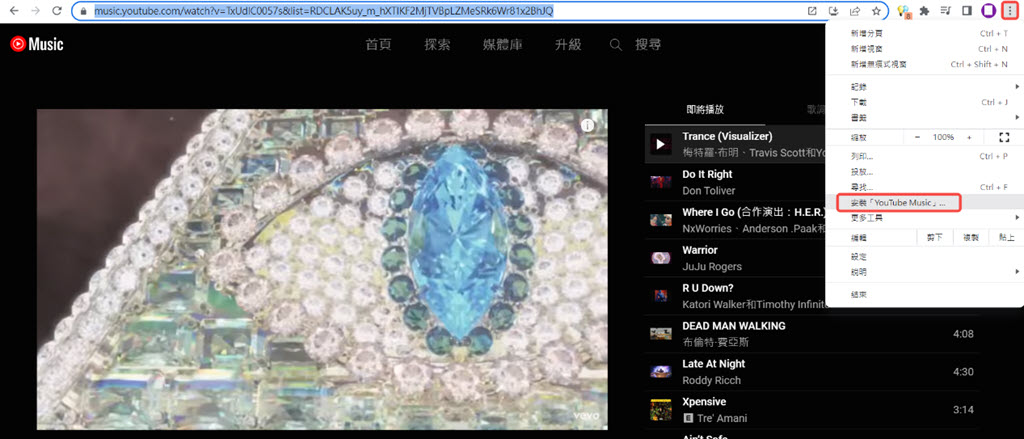Select 安裝「YouTube Music」... menu item
The height and width of the screenshot is (439, 1024).
(x=923, y=203)
